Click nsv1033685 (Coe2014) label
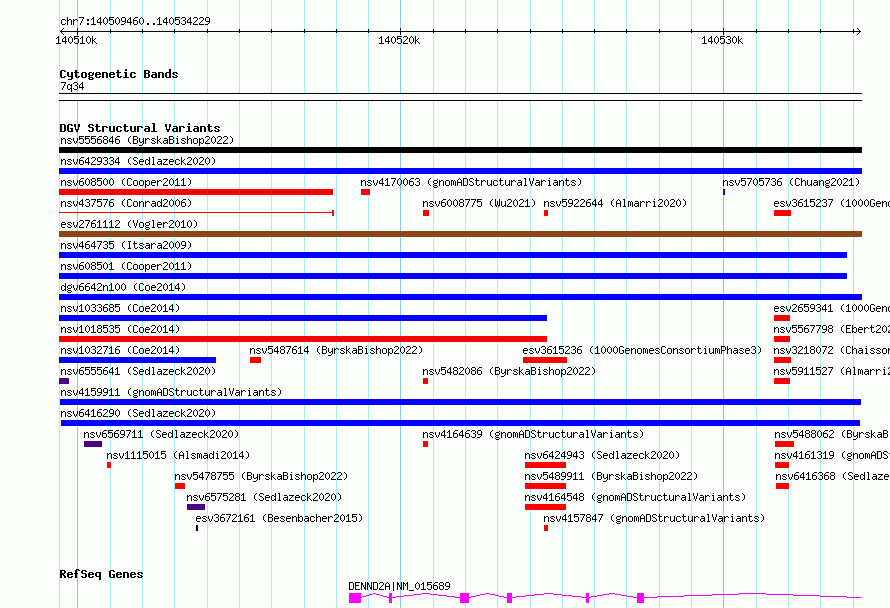This screenshot has width=890, height=608. coord(120,308)
